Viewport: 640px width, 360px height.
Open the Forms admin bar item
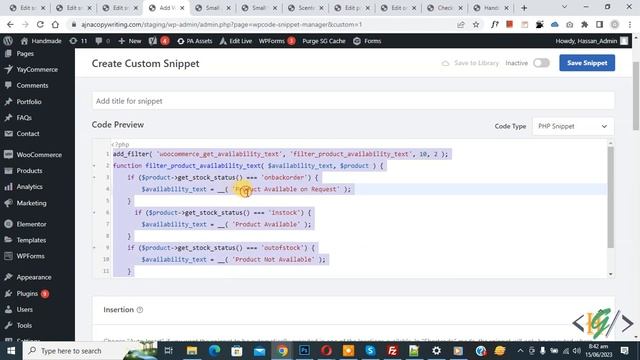(367, 41)
